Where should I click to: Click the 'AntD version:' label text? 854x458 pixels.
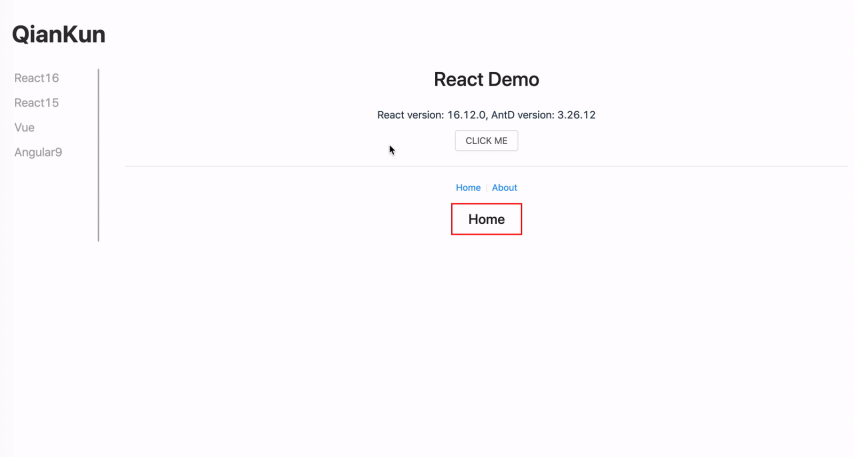coord(523,115)
